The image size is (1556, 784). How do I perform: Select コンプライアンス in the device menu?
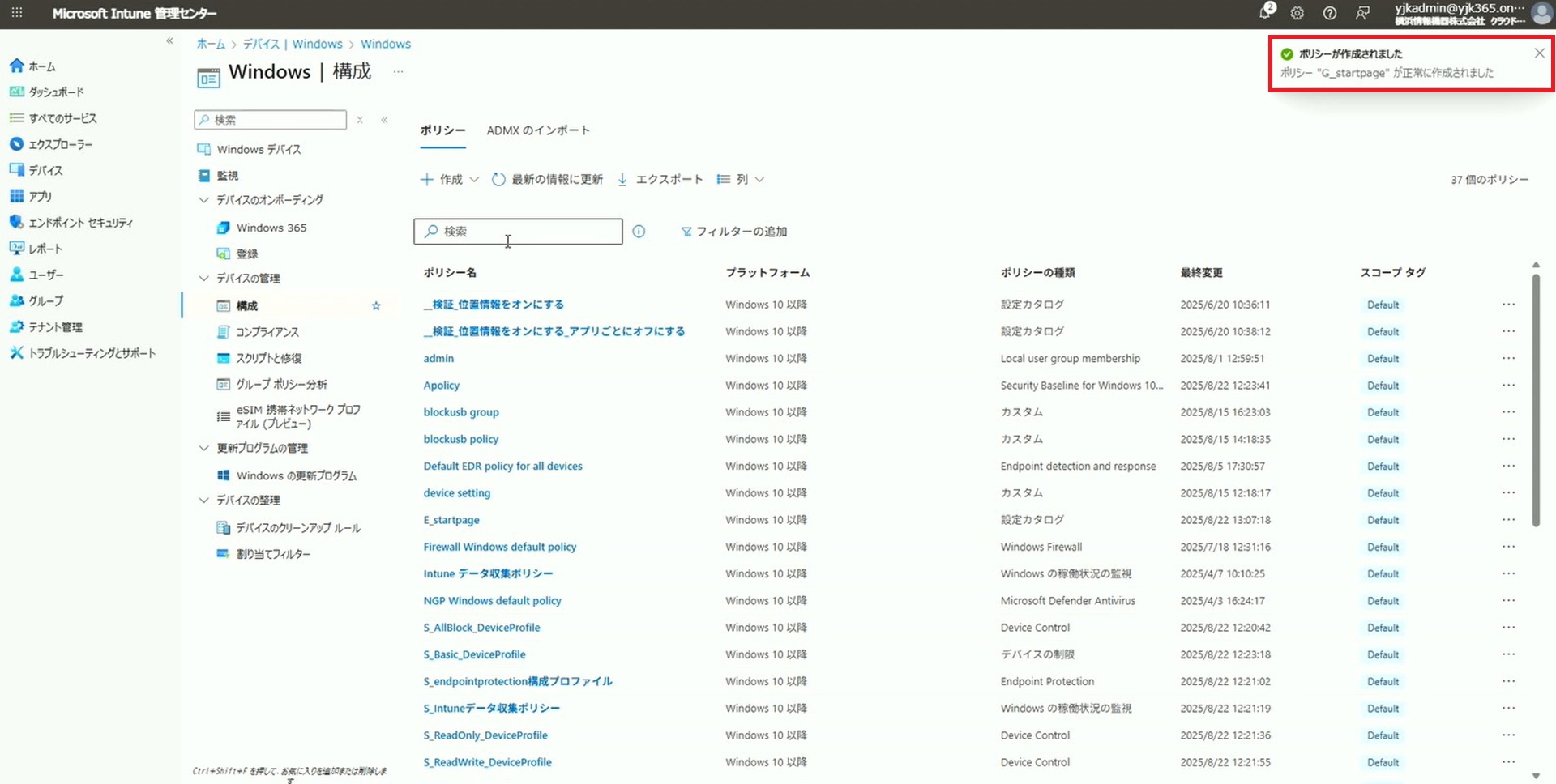(x=267, y=332)
